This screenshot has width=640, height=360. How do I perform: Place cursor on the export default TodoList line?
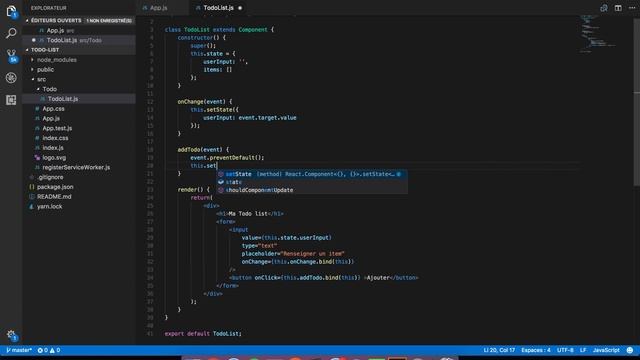[x=203, y=334]
